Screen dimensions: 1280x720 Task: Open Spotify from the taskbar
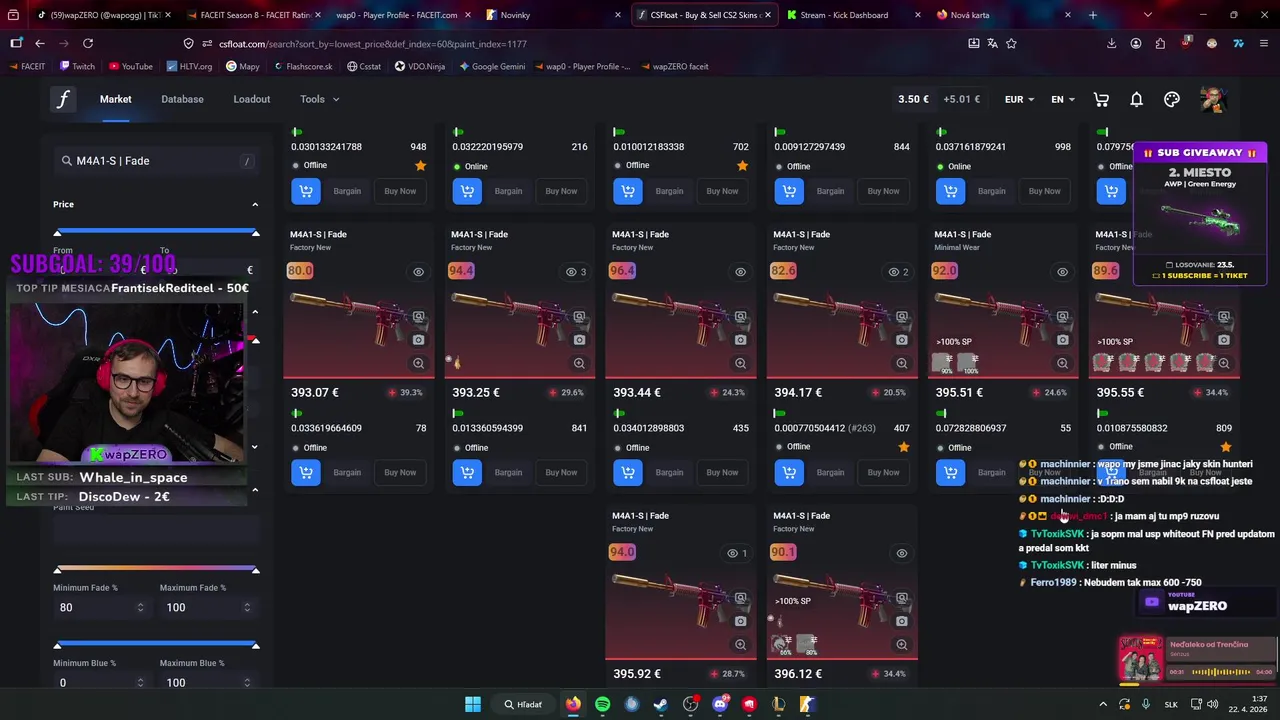pyautogui.click(x=602, y=704)
